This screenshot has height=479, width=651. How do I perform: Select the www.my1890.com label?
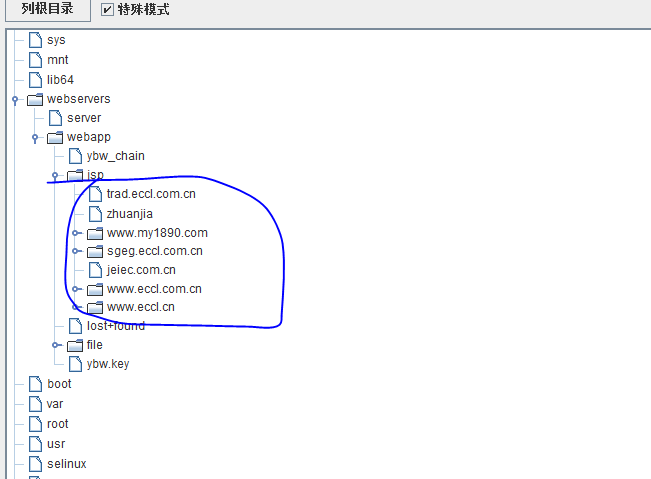pyautogui.click(x=157, y=233)
